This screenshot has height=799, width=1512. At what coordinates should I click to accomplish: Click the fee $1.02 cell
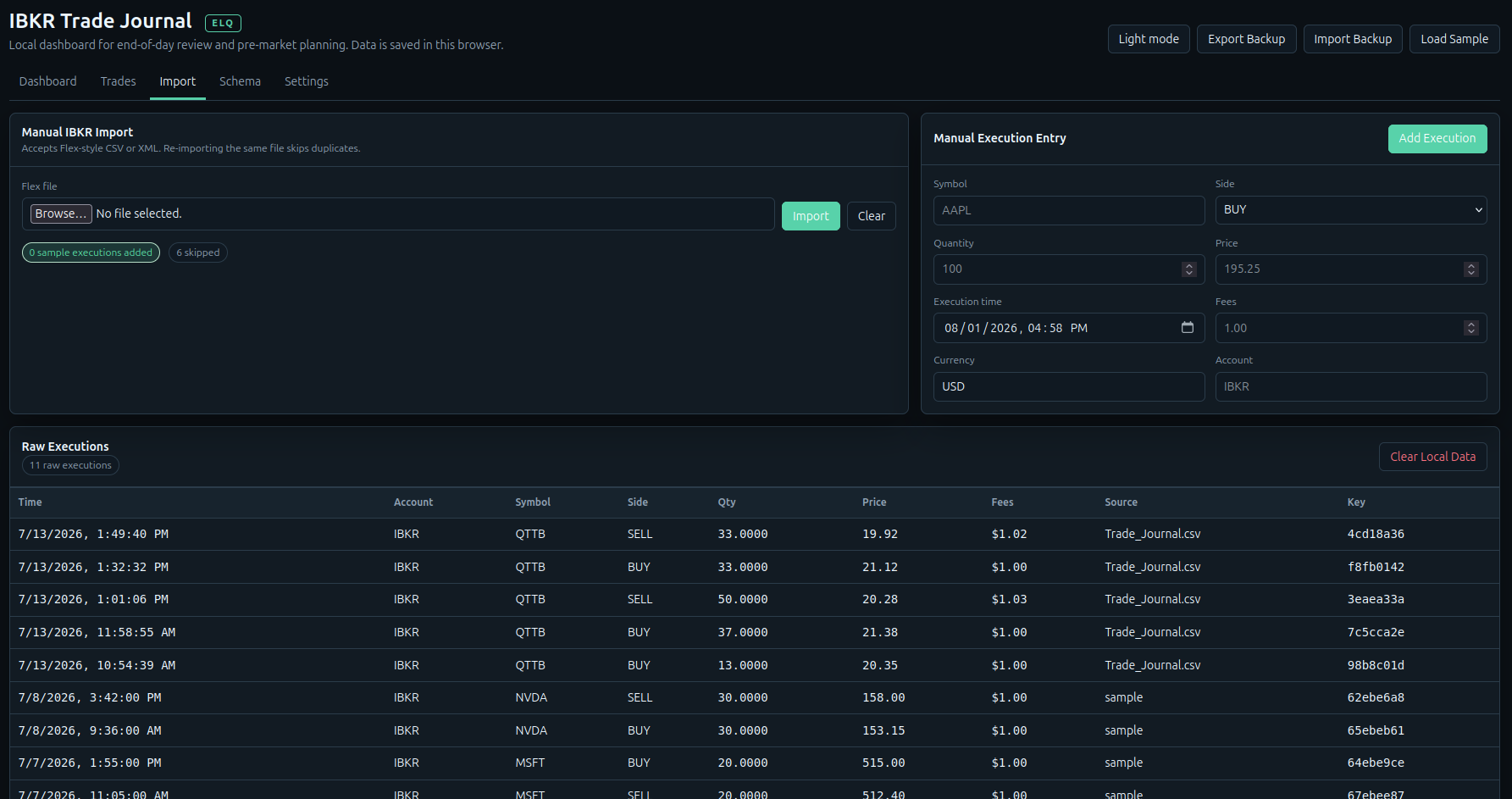tap(1009, 535)
